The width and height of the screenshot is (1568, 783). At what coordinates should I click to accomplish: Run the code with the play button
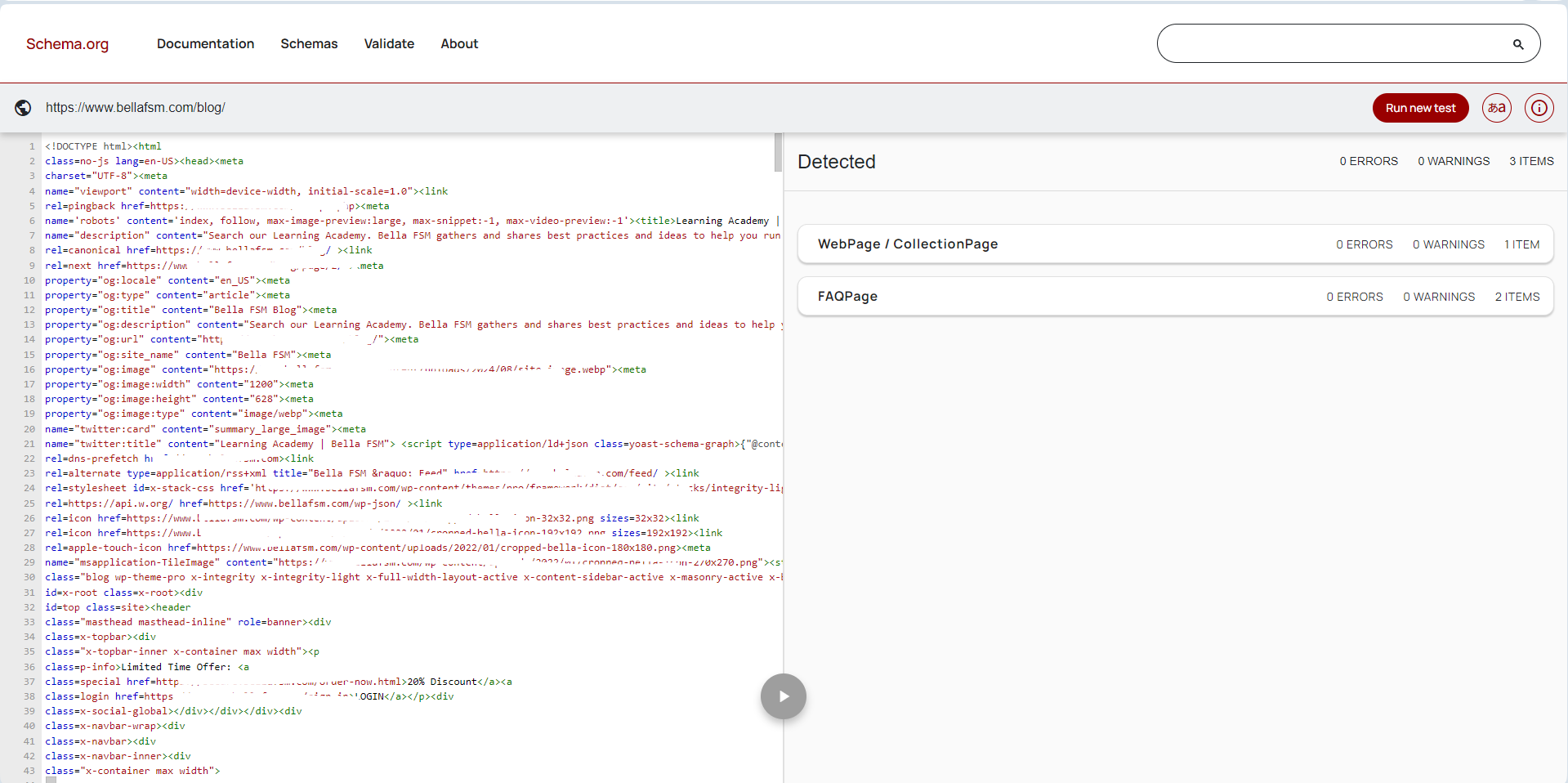click(x=784, y=696)
